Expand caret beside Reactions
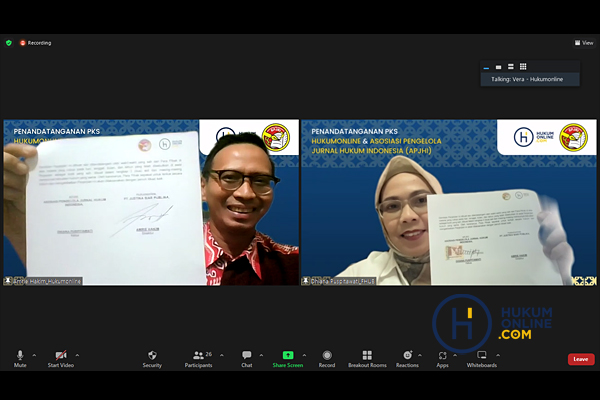This screenshot has width=600, height=400. [420, 355]
